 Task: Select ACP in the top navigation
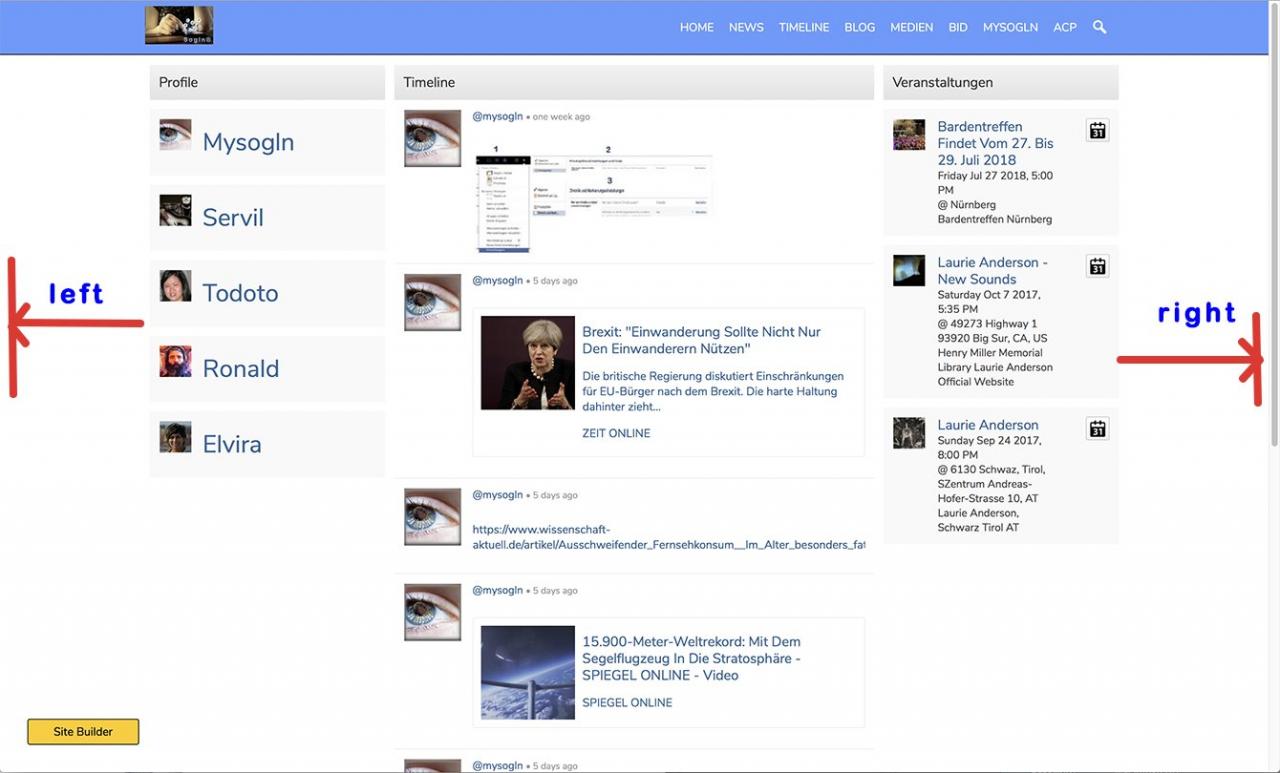point(1064,27)
